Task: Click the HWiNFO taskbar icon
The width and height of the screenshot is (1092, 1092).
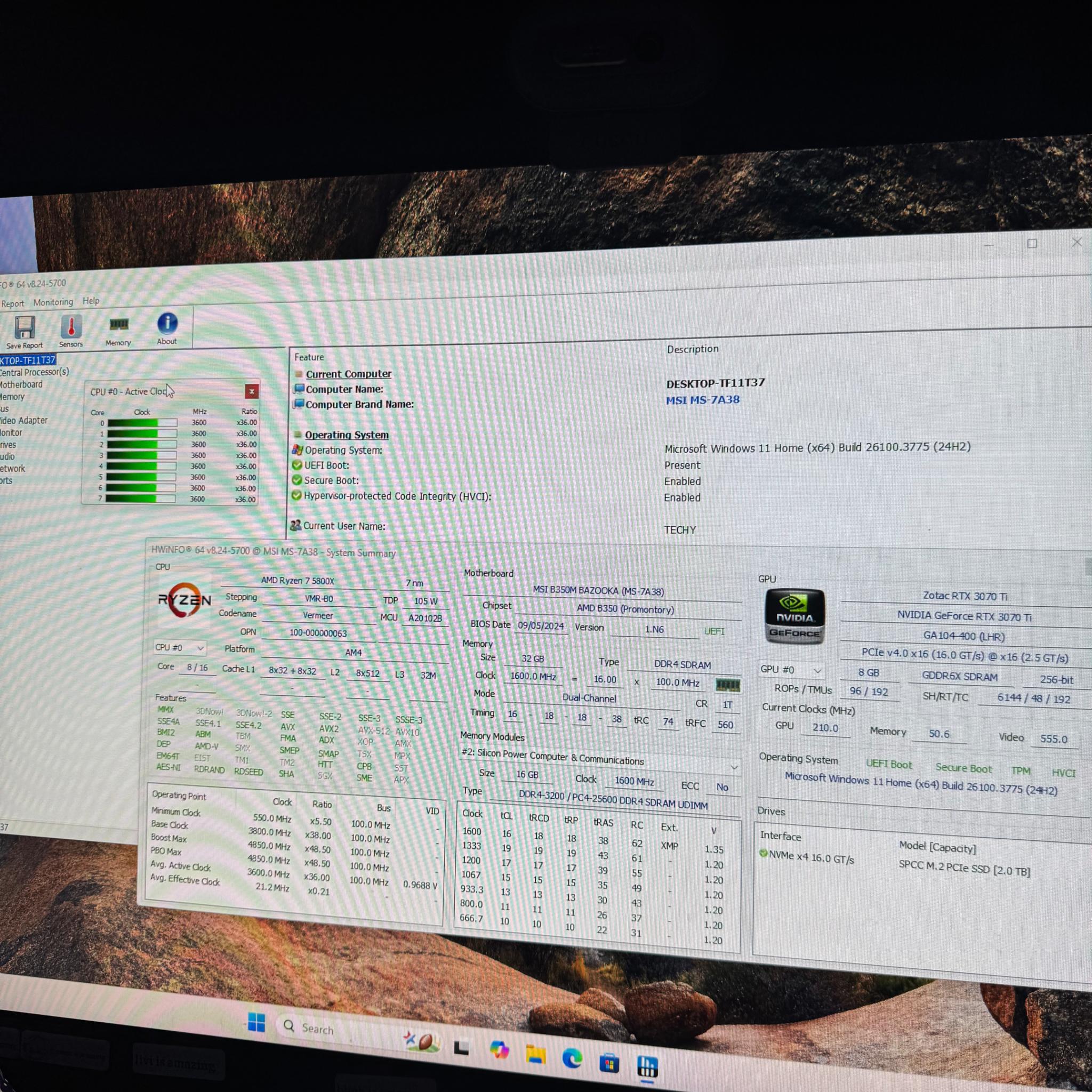Action: pyautogui.click(x=647, y=1066)
